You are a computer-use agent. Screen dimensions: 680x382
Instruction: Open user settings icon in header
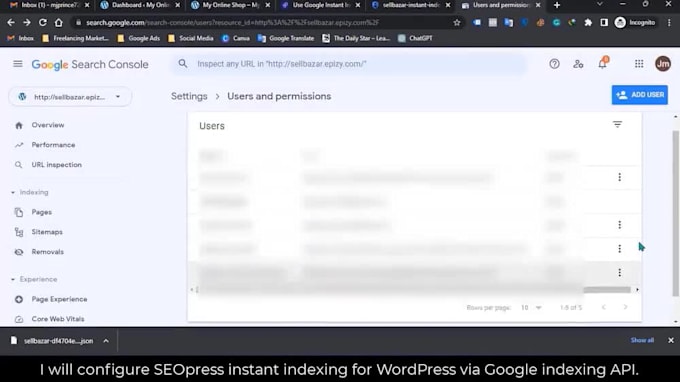pyautogui.click(x=578, y=64)
